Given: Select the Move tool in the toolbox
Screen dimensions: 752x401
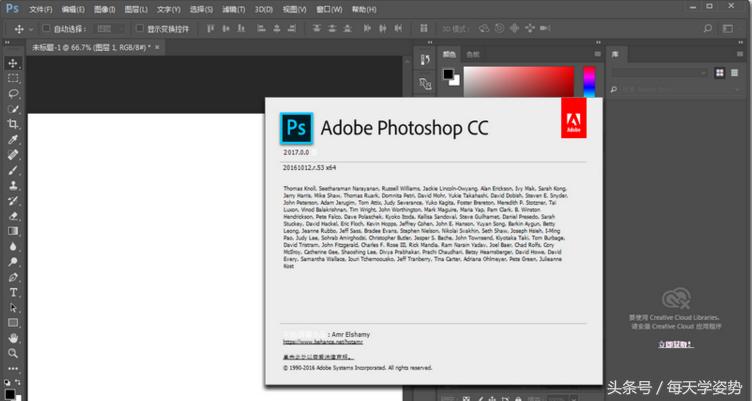Looking at the screenshot, I should 13,63.
